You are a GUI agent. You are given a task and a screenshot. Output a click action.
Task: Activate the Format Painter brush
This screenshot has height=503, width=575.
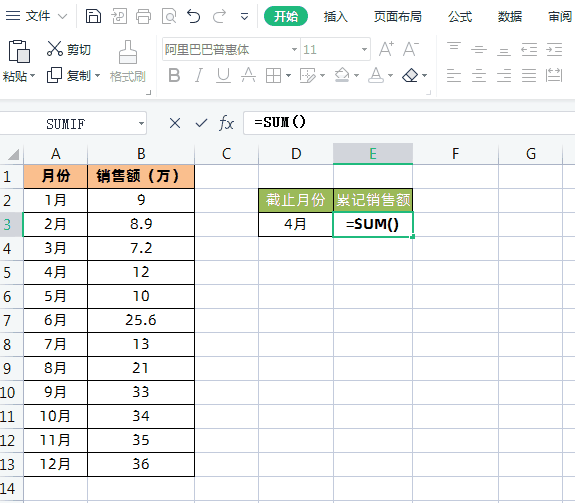click(128, 52)
